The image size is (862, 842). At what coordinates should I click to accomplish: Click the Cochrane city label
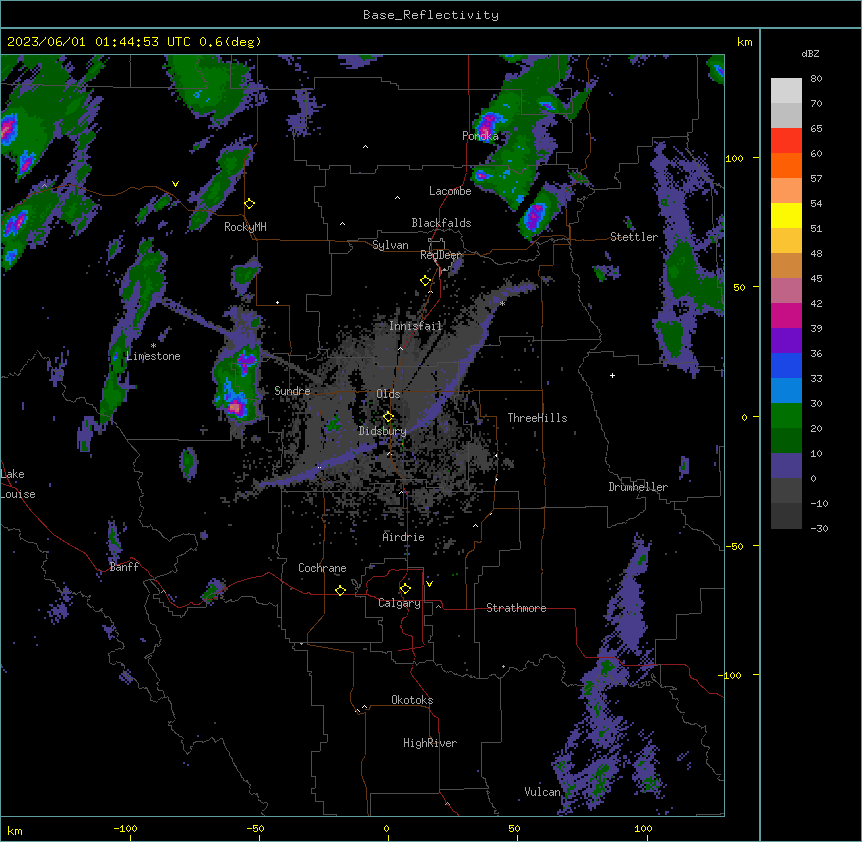[322, 568]
